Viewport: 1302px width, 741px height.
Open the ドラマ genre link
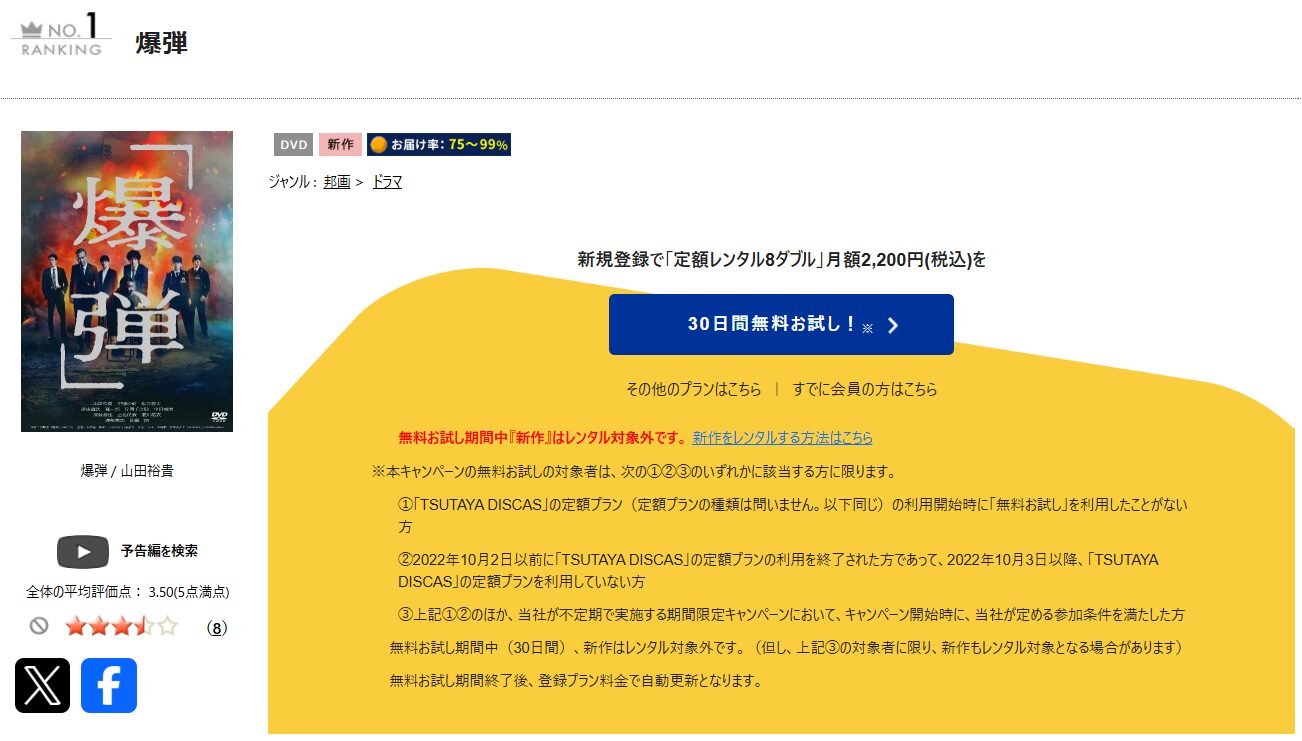click(387, 182)
